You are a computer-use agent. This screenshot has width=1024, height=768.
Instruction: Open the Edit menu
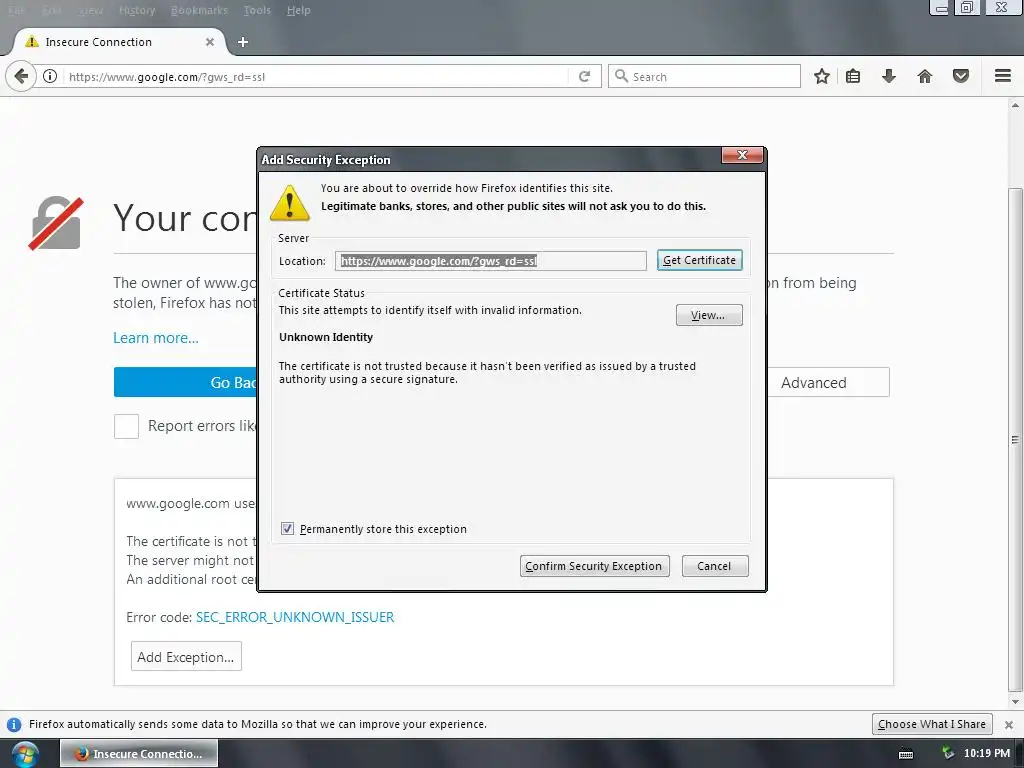click(x=52, y=10)
